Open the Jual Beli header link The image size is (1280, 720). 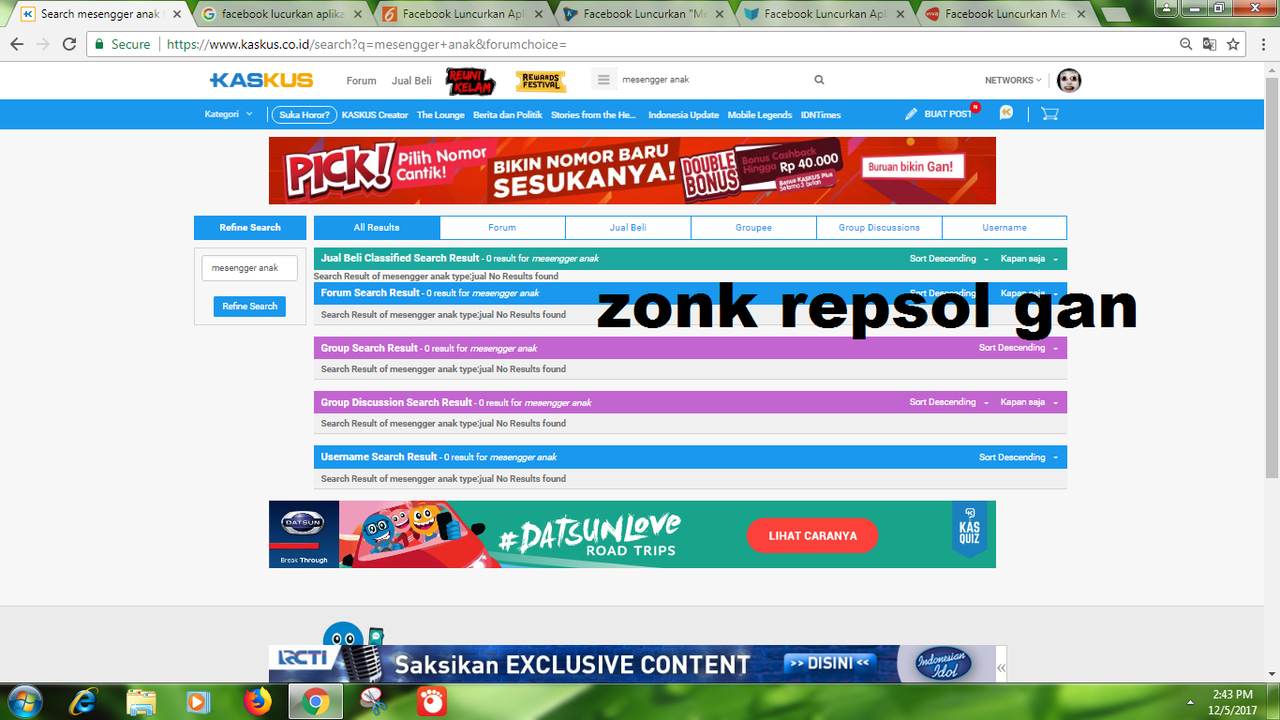tap(411, 81)
